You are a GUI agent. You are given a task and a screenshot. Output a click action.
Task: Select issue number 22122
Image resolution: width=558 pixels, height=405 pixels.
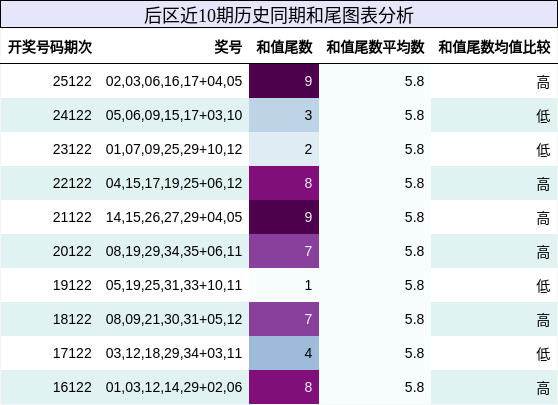click(72, 183)
